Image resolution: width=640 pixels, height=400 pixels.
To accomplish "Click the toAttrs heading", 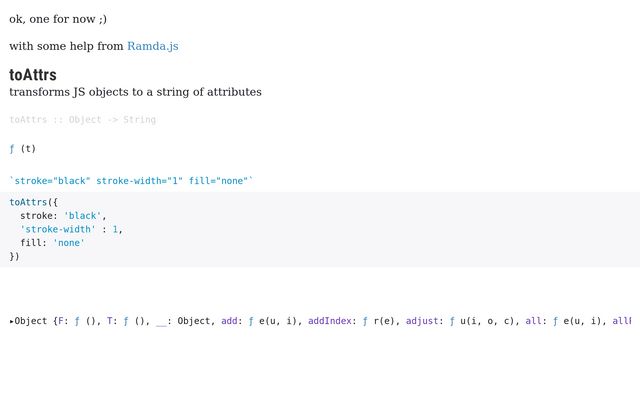I will click(33, 75).
